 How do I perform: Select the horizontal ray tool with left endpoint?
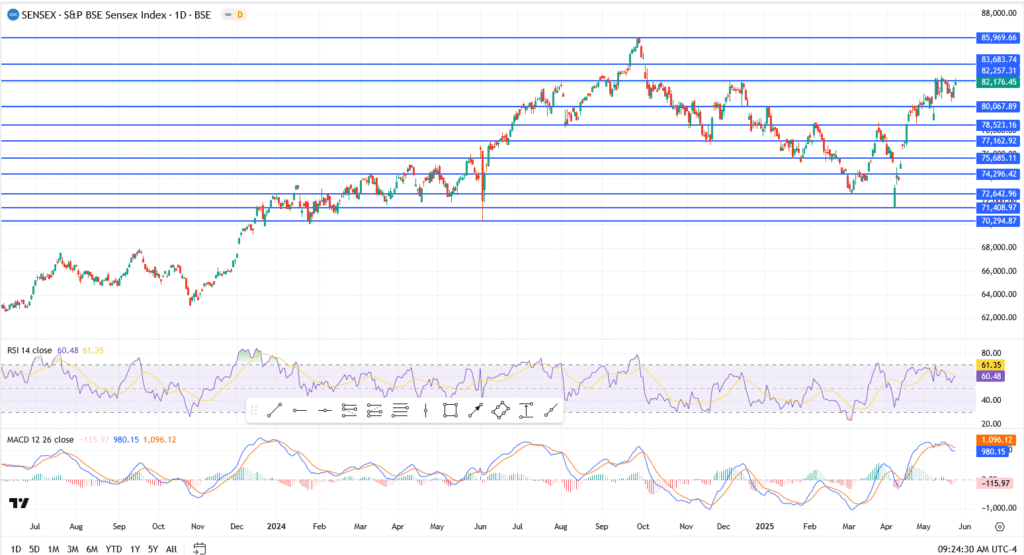tap(300, 411)
